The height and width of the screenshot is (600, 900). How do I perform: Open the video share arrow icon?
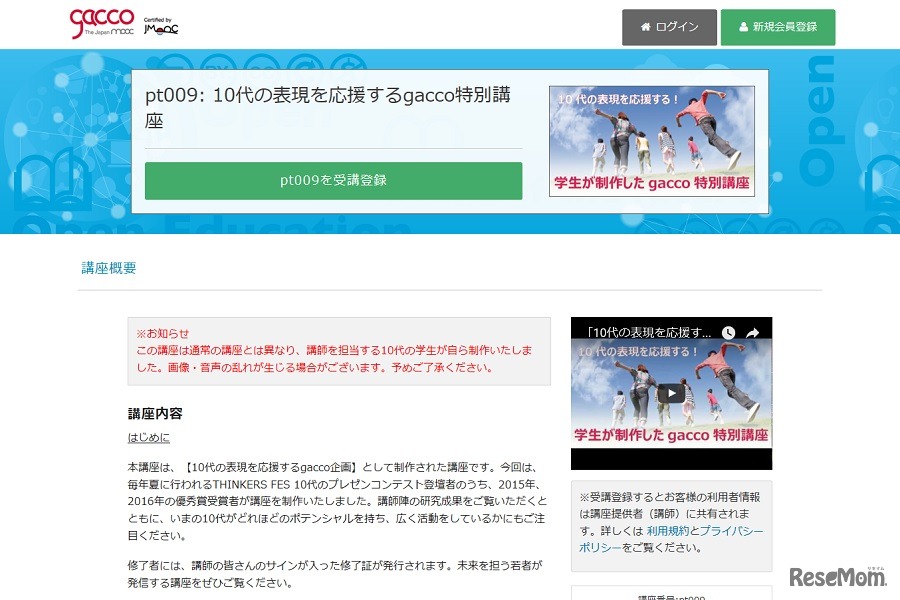click(x=753, y=330)
